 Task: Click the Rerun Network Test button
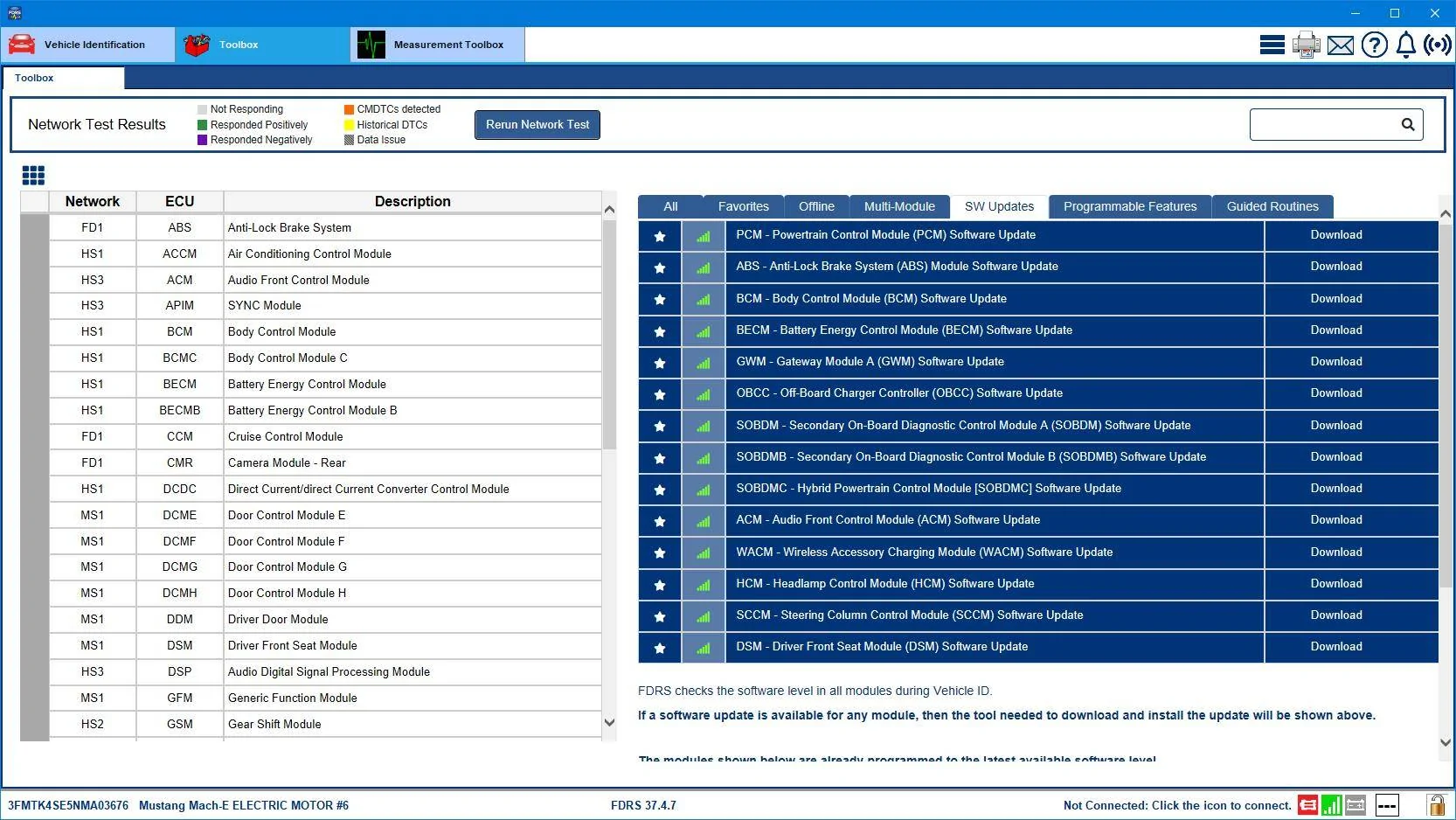tap(537, 124)
